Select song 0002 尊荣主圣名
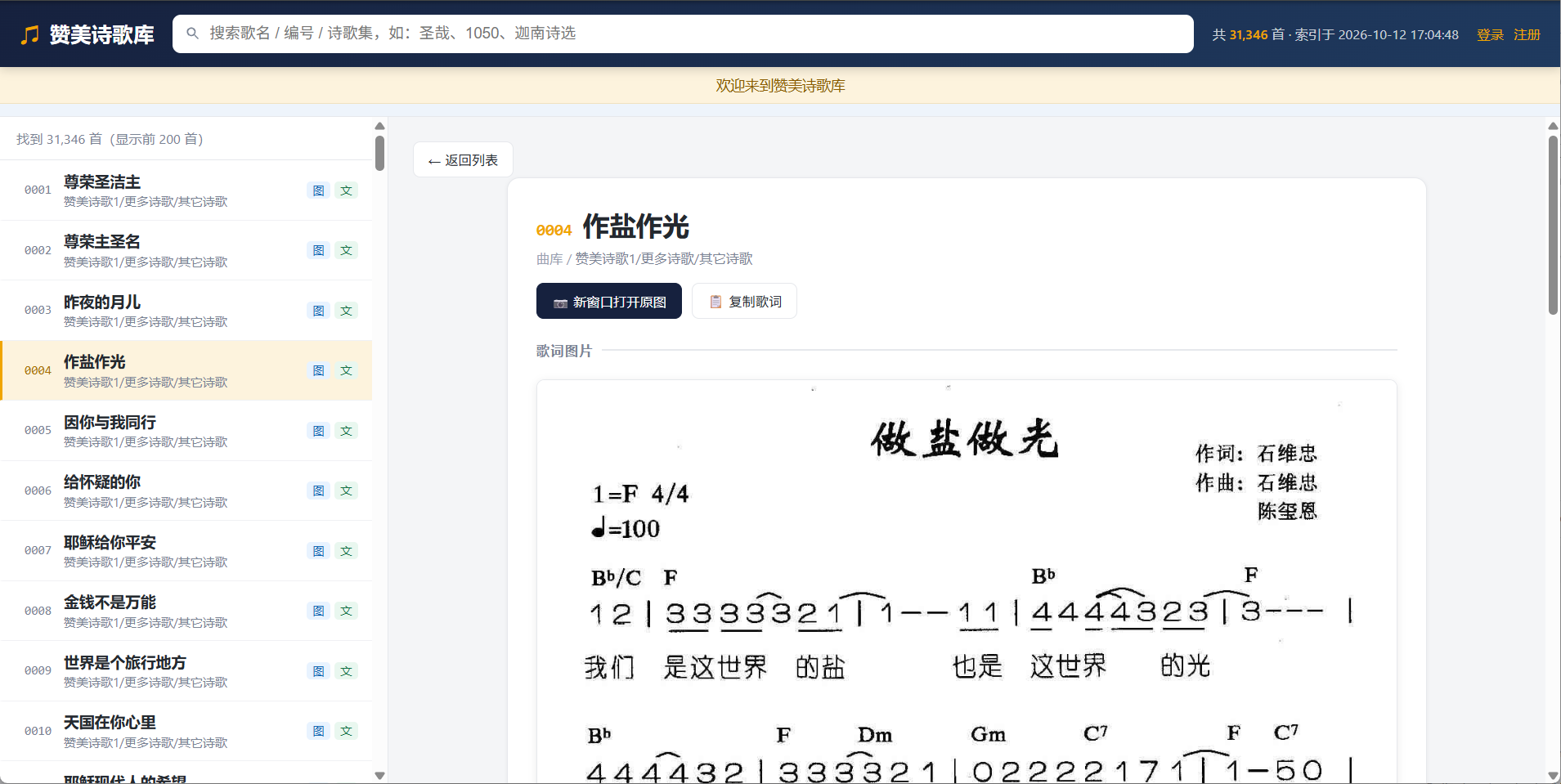The width and height of the screenshot is (1561, 784). 186,250
